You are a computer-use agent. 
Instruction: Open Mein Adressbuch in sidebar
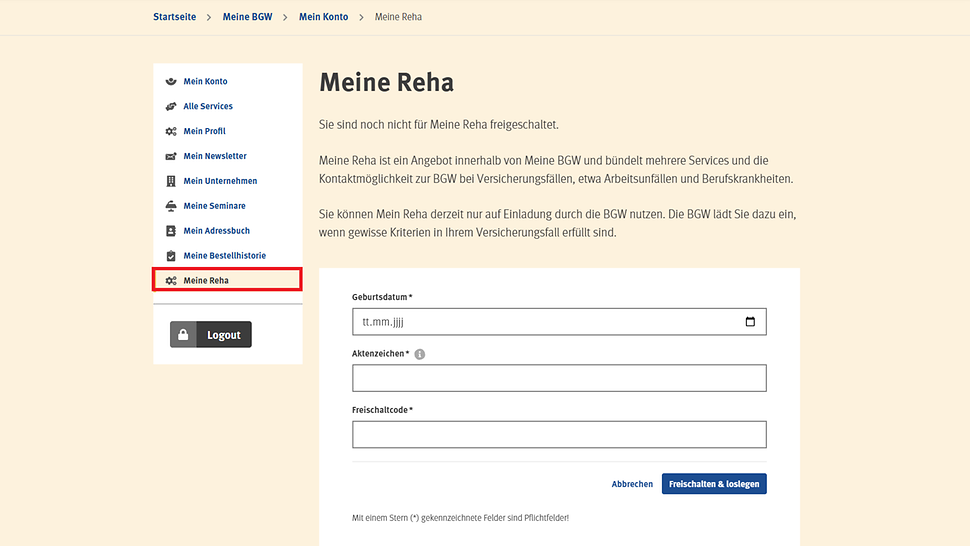(217, 231)
